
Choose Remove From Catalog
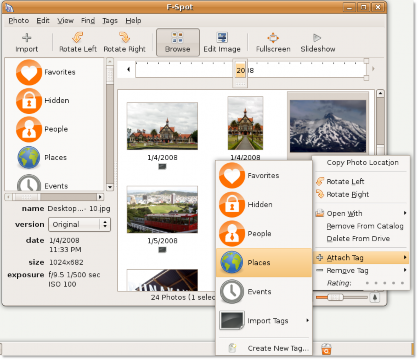pyautogui.click(x=361, y=226)
